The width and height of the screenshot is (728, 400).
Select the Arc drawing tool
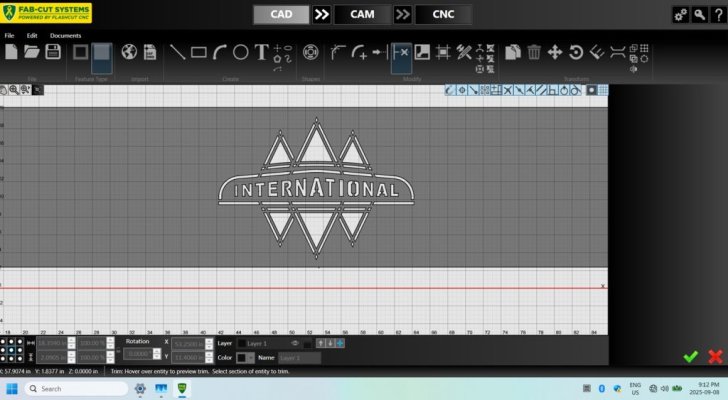[220, 52]
